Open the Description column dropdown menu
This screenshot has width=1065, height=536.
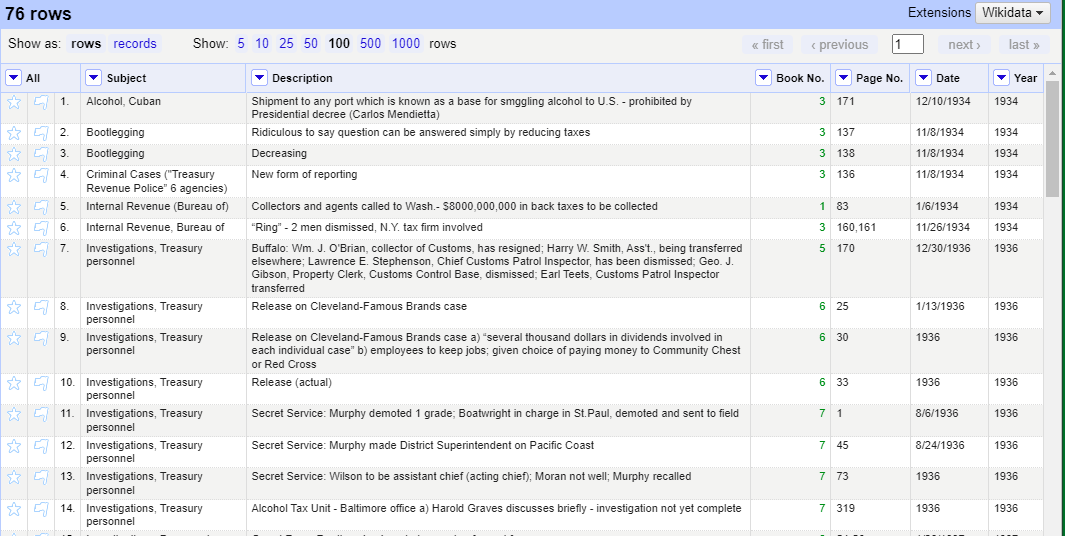(259, 78)
